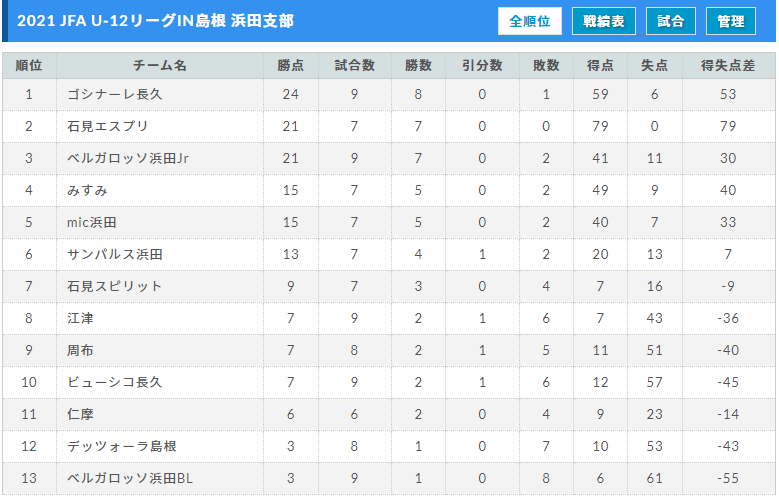Select ベルガロッソ浜田BL team row
This screenshot has height=499, width=779.
click(x=389, y=478)
